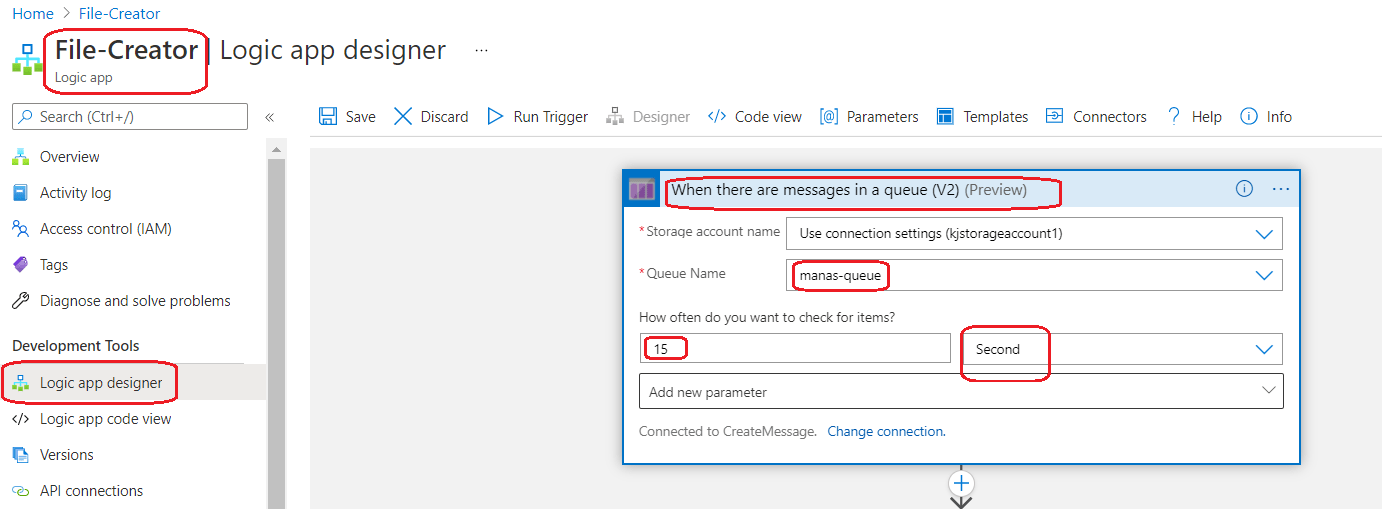The image size is (1382, 509).
Task: Click the API connections icon in sidebar
Action: pyautogui.click(x=21, y=491)
